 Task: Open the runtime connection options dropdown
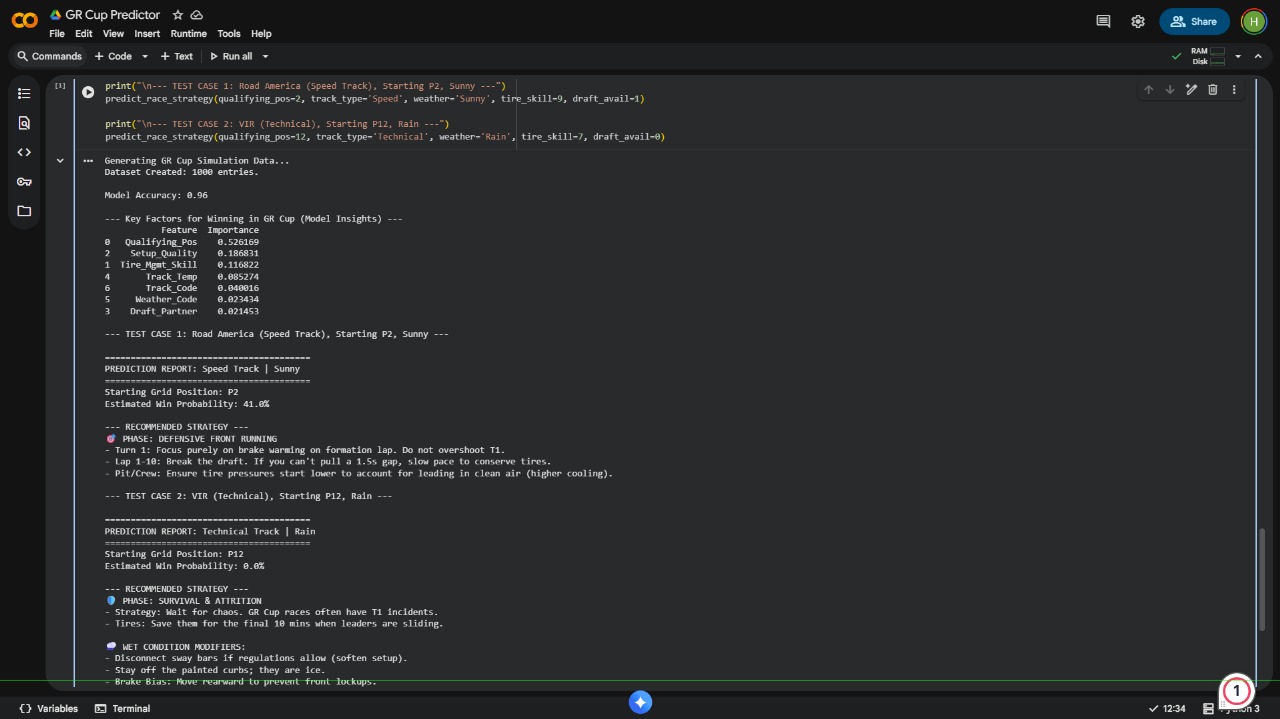pyautogui.click(x=1238, y=56)
